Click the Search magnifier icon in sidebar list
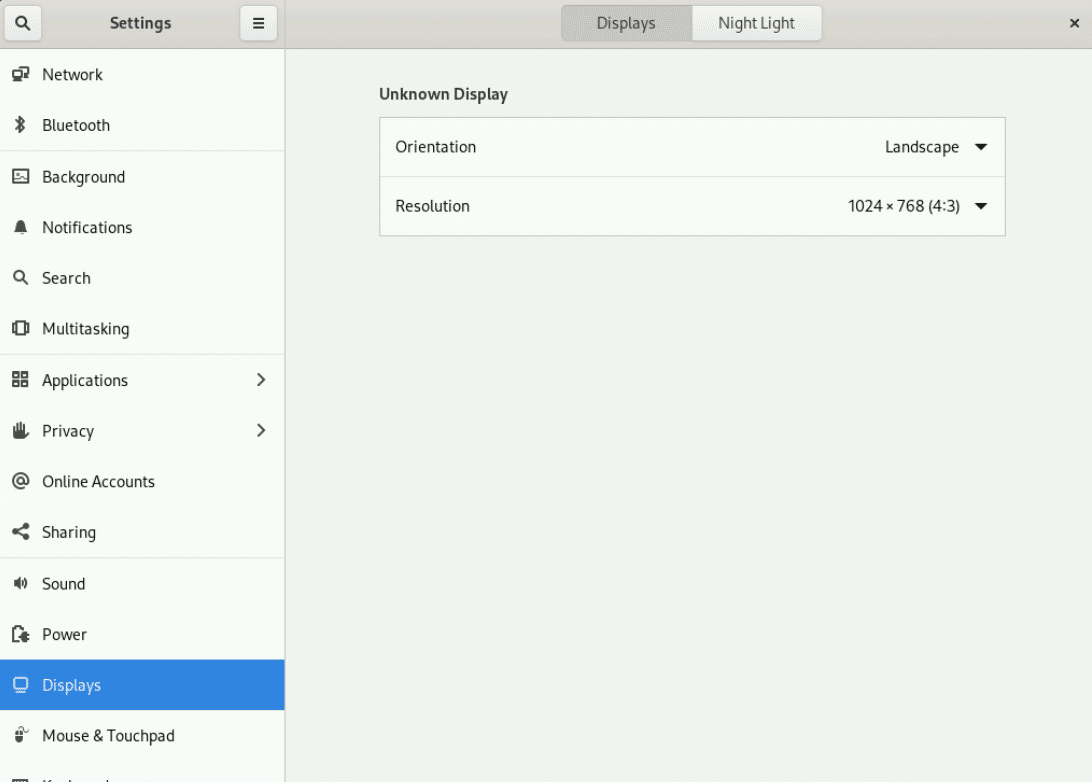 coord(21,278)
